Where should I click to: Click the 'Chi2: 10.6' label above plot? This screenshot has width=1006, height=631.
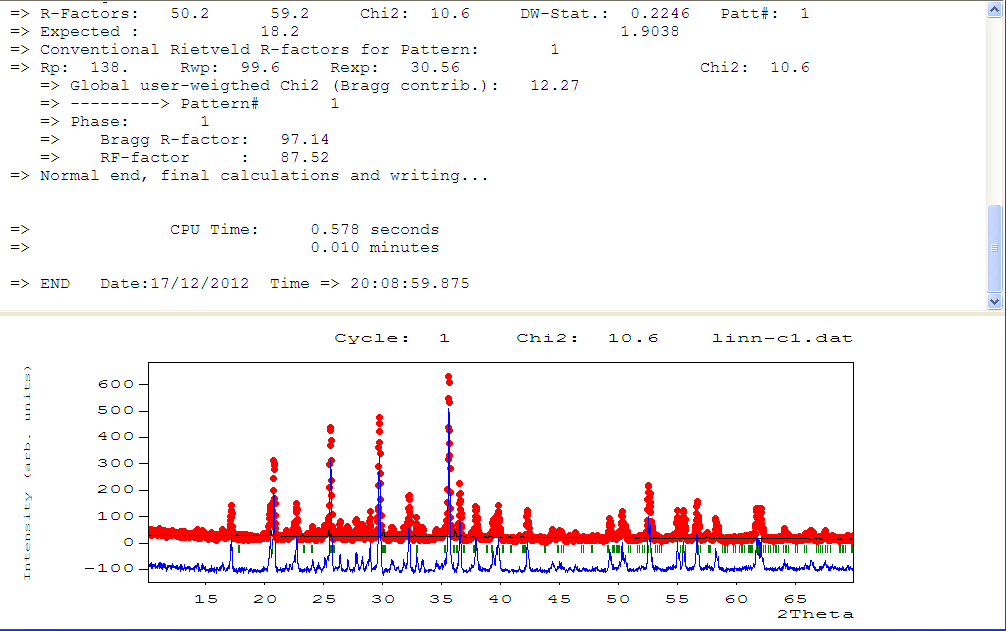[x=587, y=338]
